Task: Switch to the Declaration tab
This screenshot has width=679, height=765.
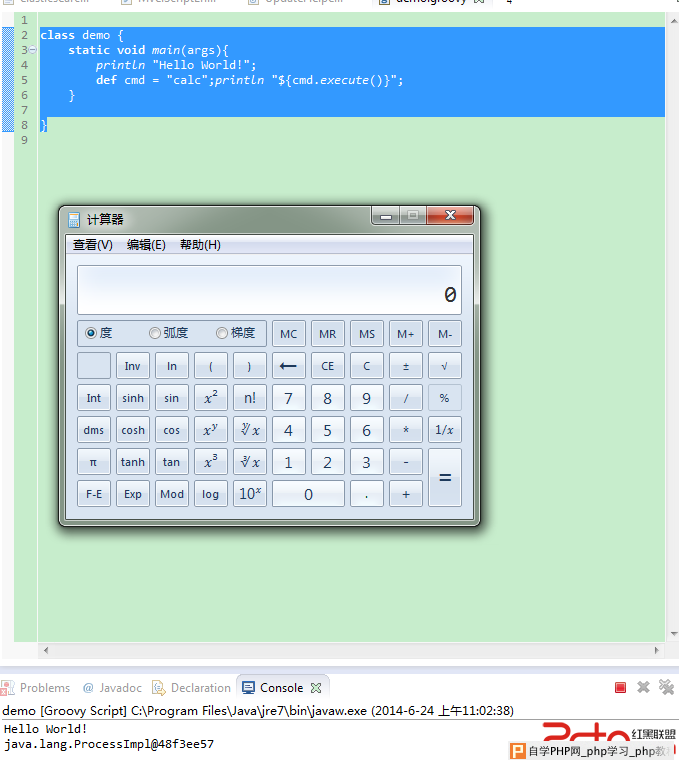Action: pos(192,688)
